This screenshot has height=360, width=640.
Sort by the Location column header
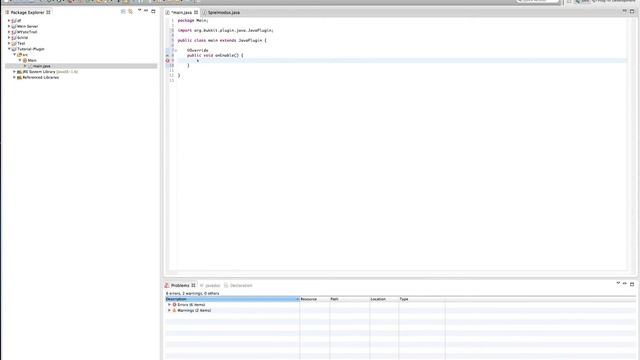pyautogui.click(x=384, y=299)
